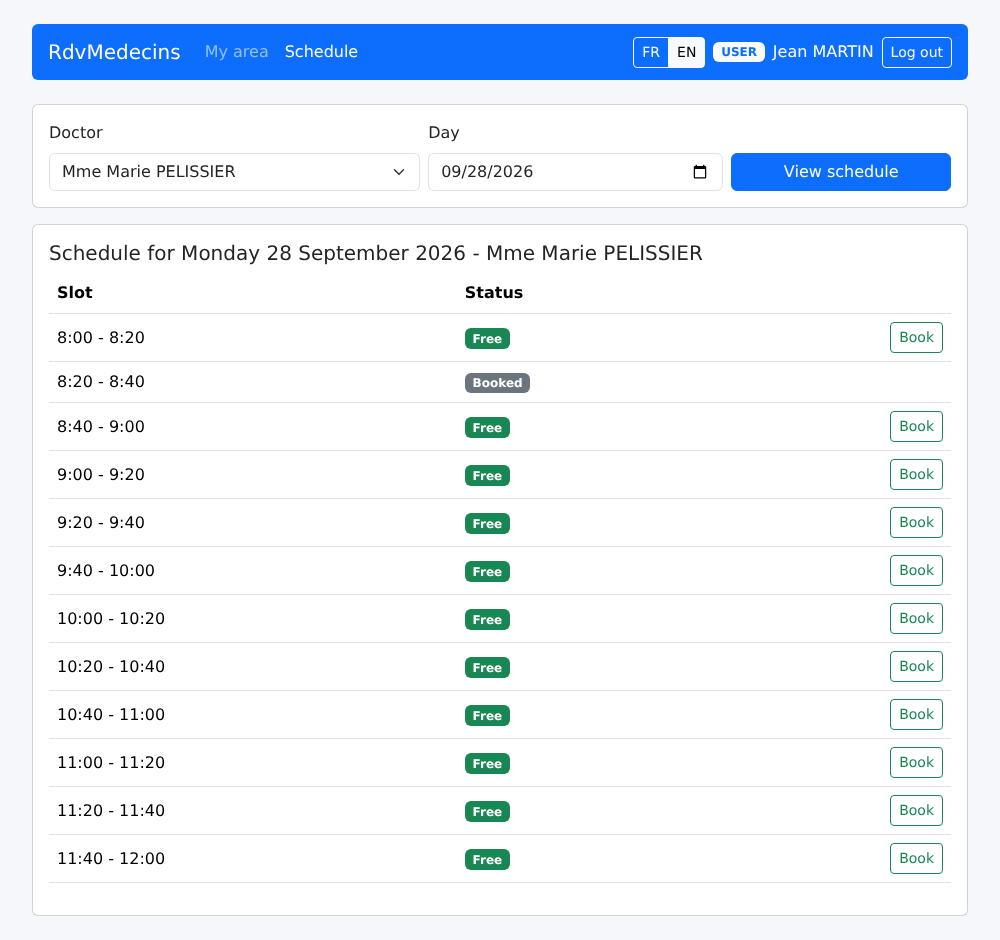Click the Slot column header

point(75,293)
